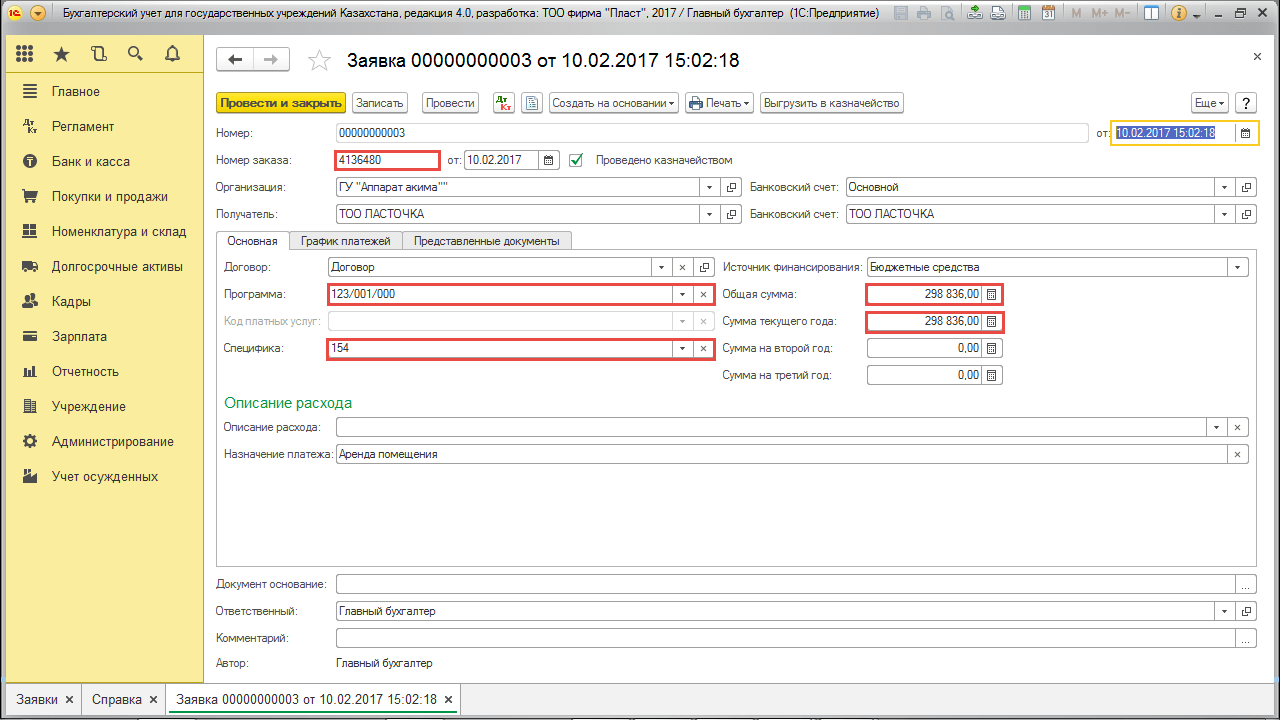Screen dimensions: 1280x720
Task: Add this document to favorites with the star
Action: (x=319, y=61)
